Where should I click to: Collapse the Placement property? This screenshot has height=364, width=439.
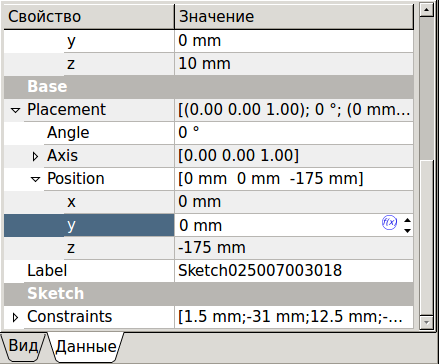click(x=15, y=110)
